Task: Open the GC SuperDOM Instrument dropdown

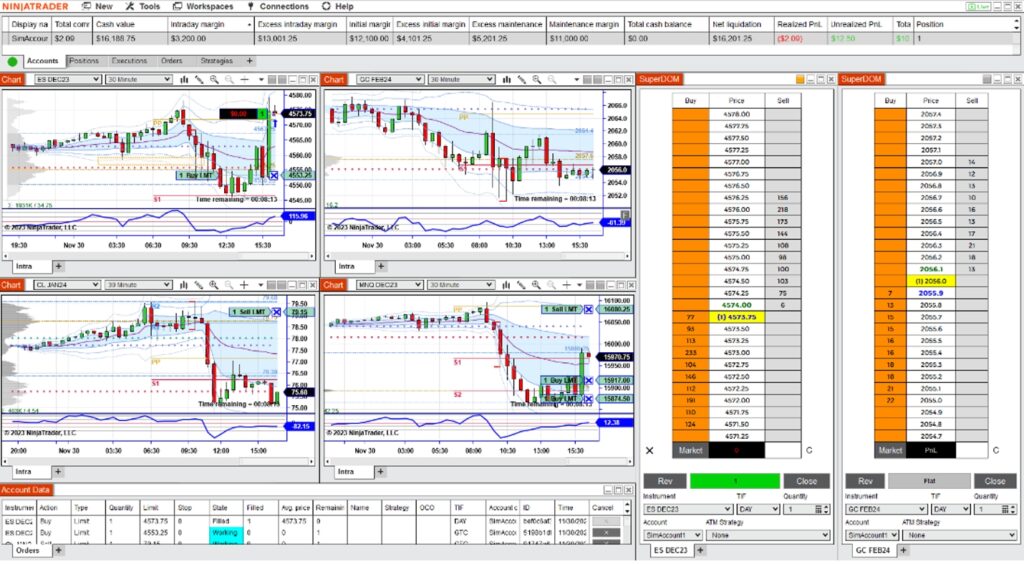Action: pos(886,509)
